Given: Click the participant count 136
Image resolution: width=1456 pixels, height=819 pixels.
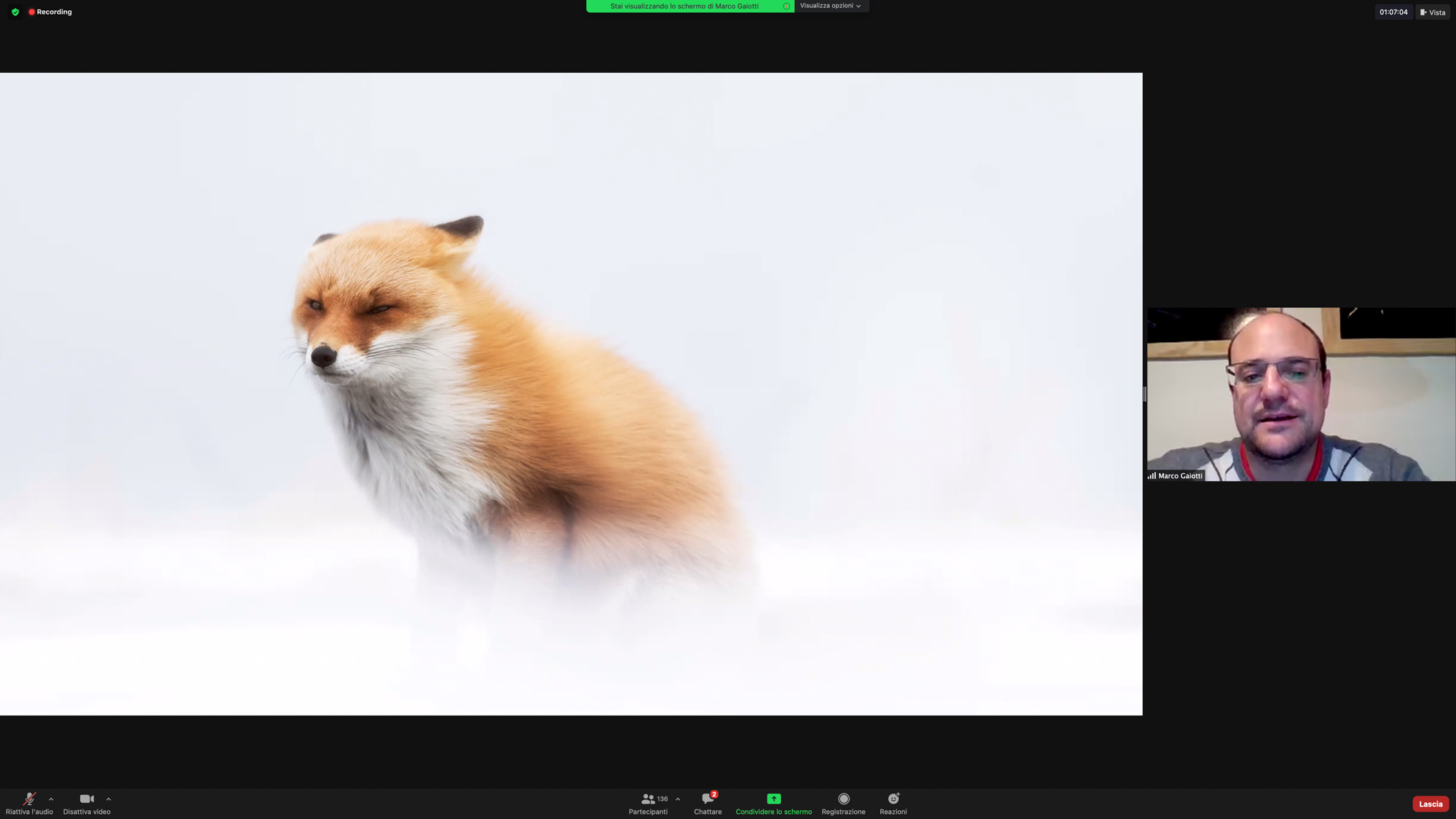Looking at the screenshot, I should (x=662, y=799).
